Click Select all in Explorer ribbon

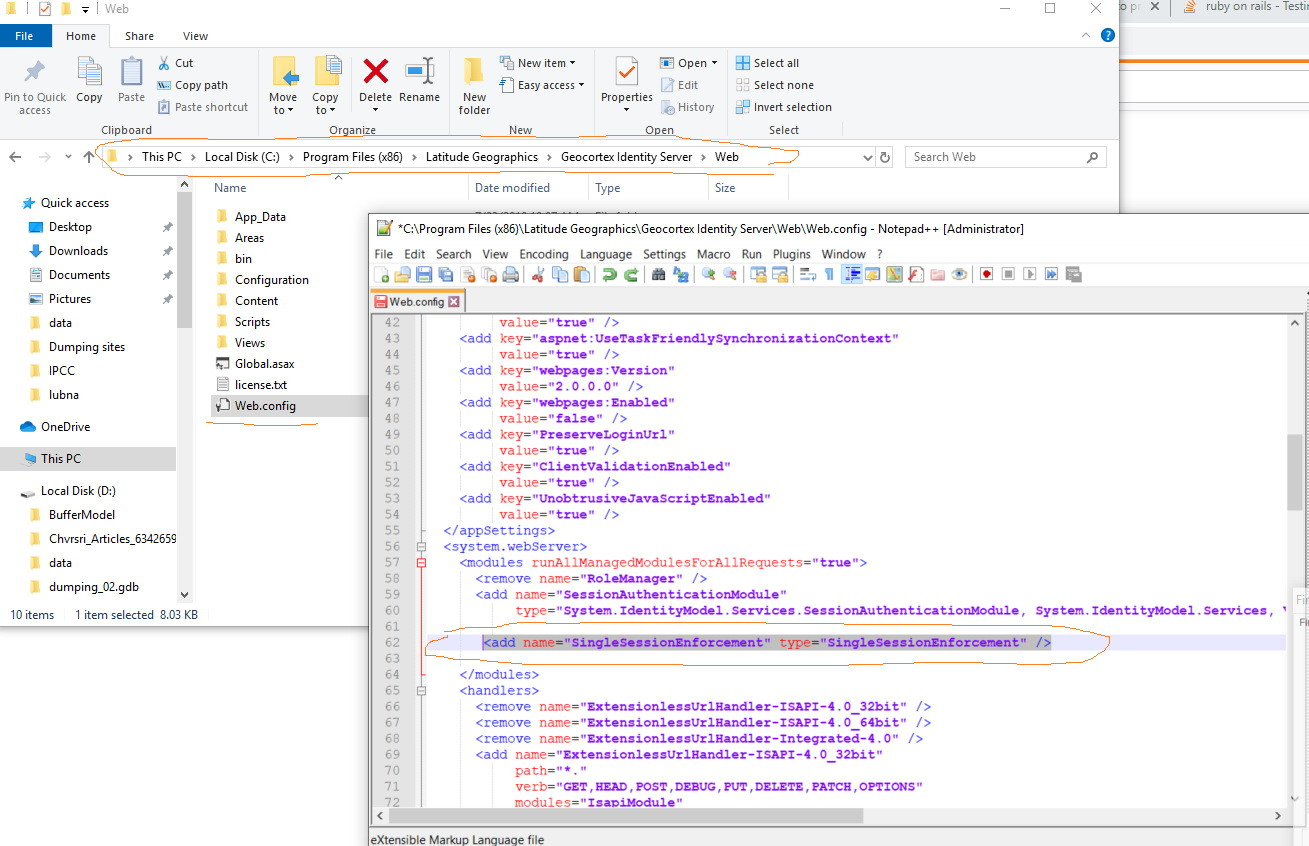click(767, 63)
